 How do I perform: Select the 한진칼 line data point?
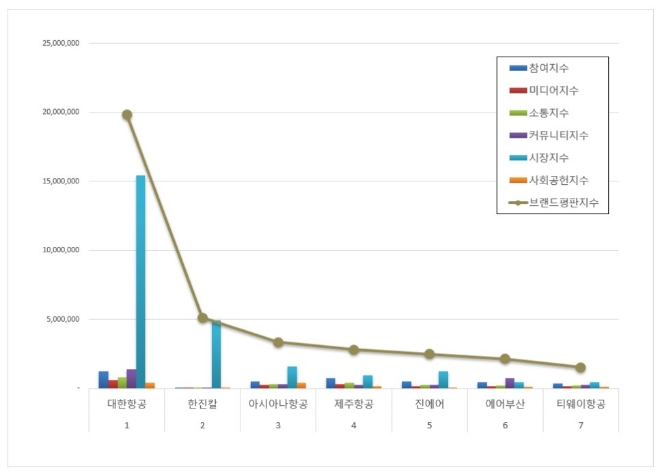[x=203, y=318]
